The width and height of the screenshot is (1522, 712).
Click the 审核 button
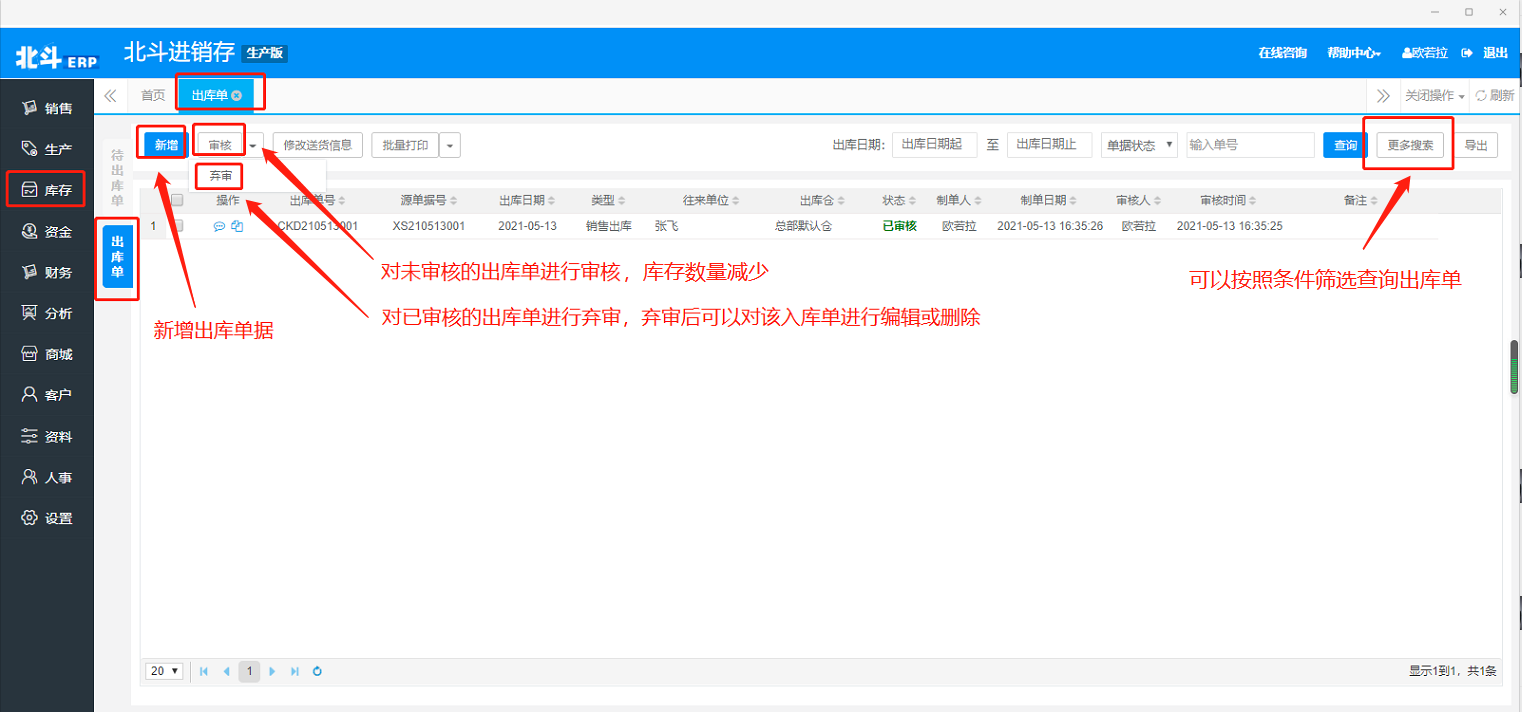coord(220,146)
